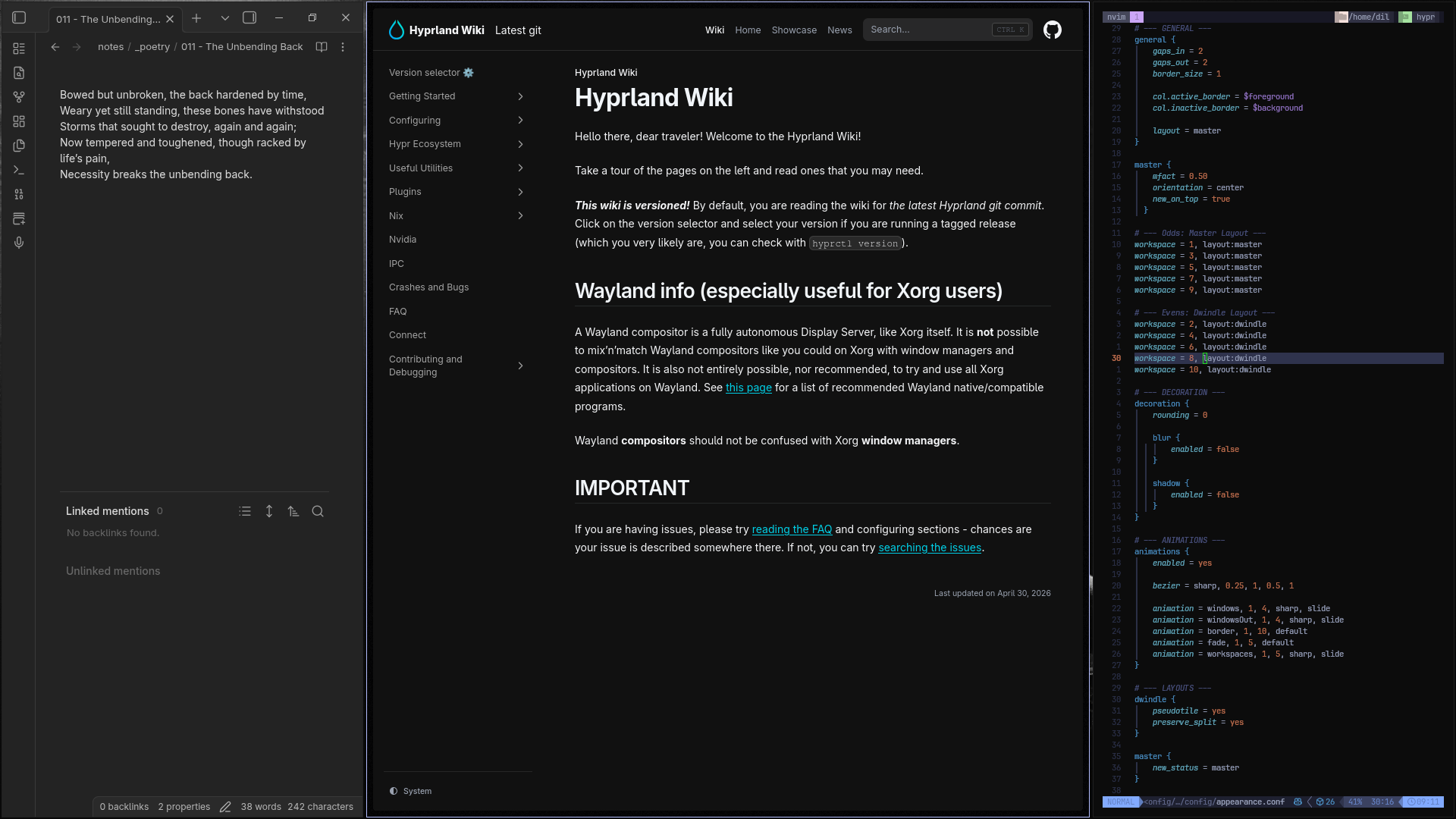Open graph view from Obsidian ribbon
The width and height of the screenshot is (1456, 819).
click(x=19, y=97)
